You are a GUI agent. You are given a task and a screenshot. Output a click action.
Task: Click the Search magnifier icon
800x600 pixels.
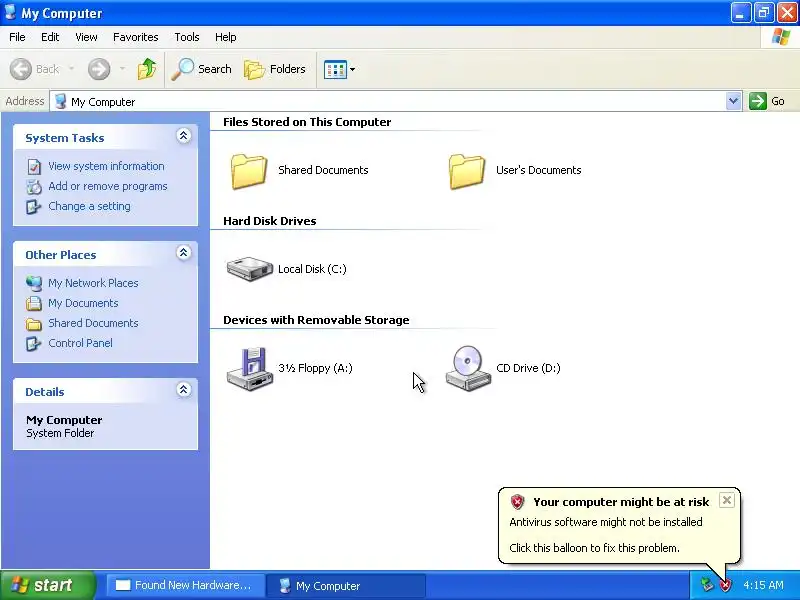click(x=182, y=69)
